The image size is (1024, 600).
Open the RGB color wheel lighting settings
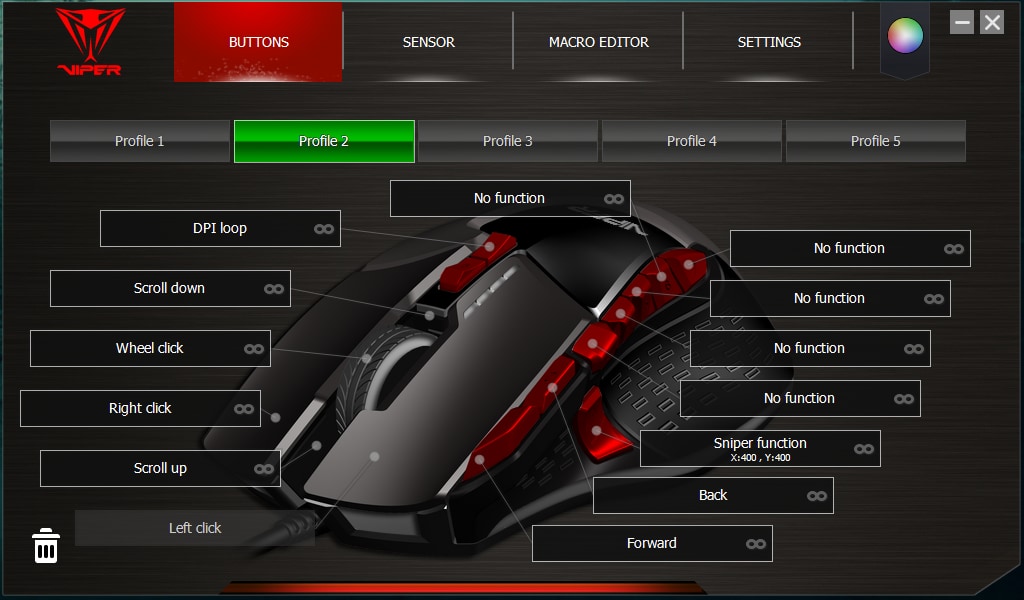click(905, 37)
